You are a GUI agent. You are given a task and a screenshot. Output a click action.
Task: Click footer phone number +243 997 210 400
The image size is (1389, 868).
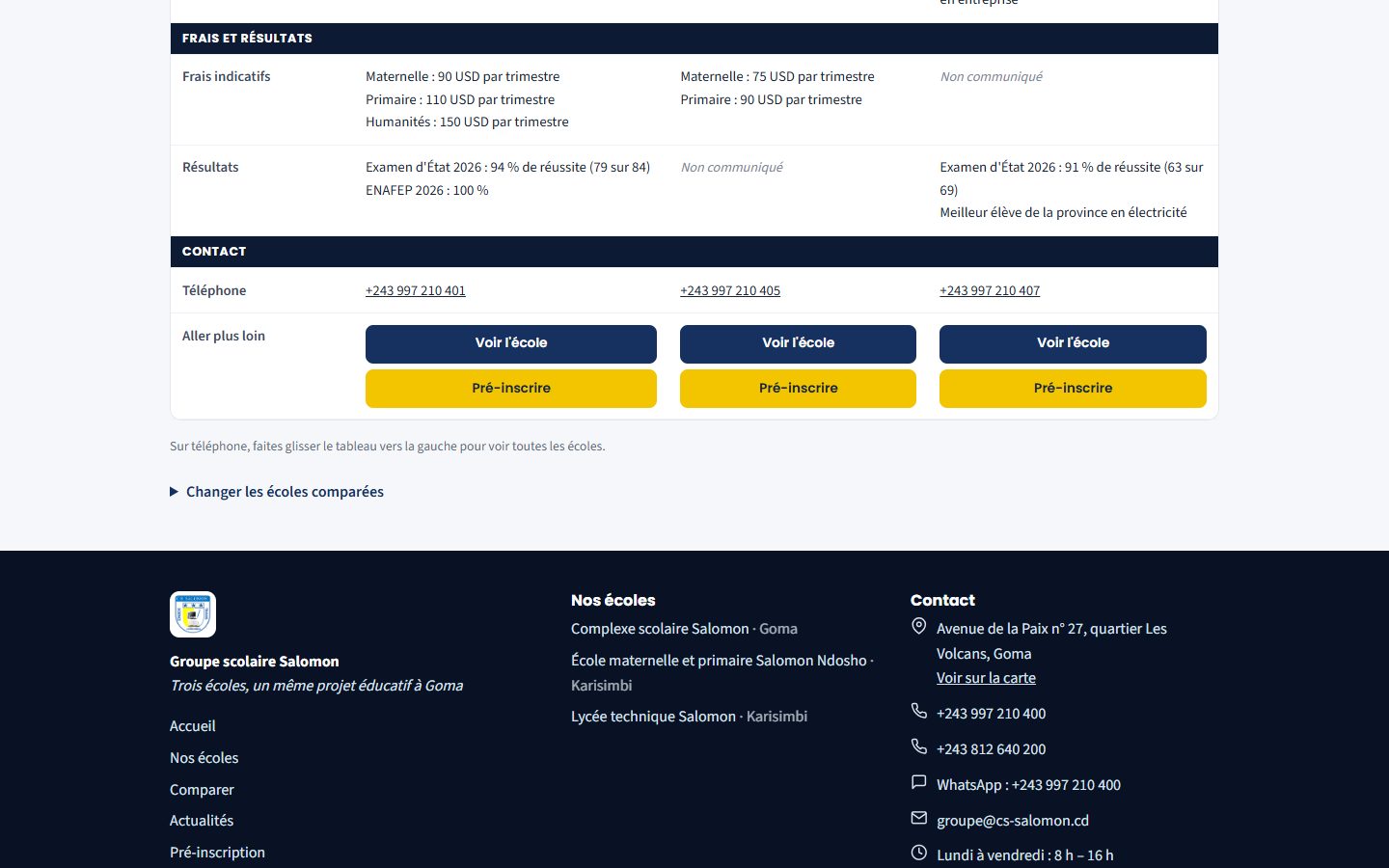(991, 714)
